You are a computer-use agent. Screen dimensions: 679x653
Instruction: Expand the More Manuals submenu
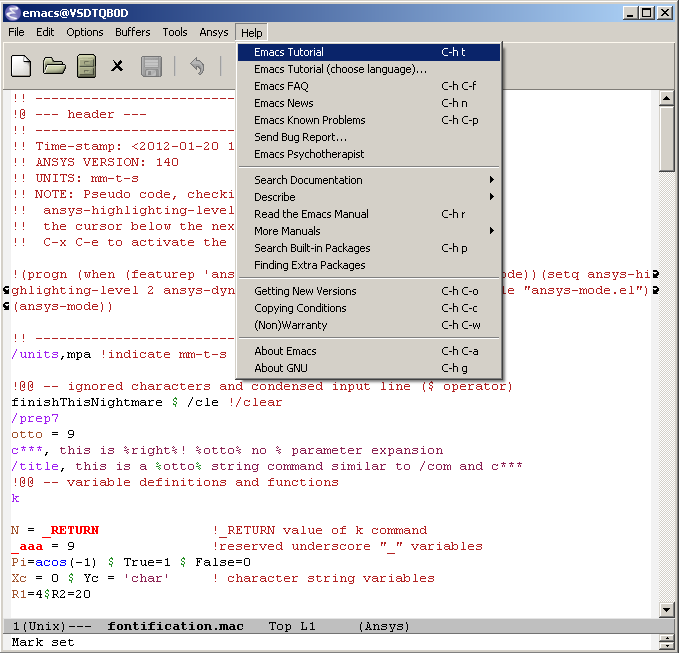pos(369,231)
